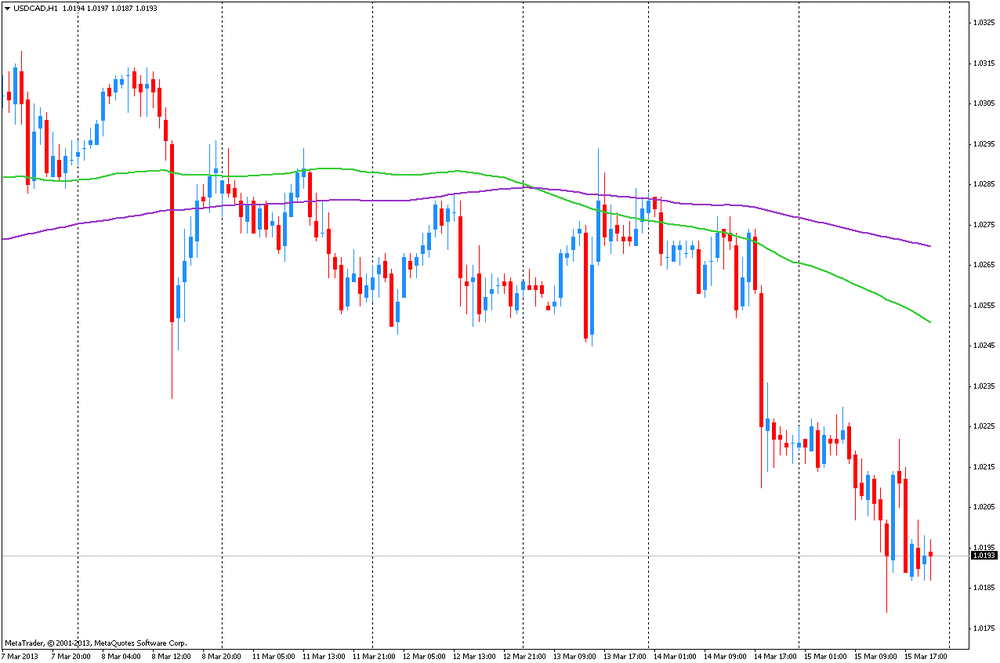Click the long red candle on 8 Mar
Screen dimensions: 1000x663
pyautogui.click(x=172, y=230)
